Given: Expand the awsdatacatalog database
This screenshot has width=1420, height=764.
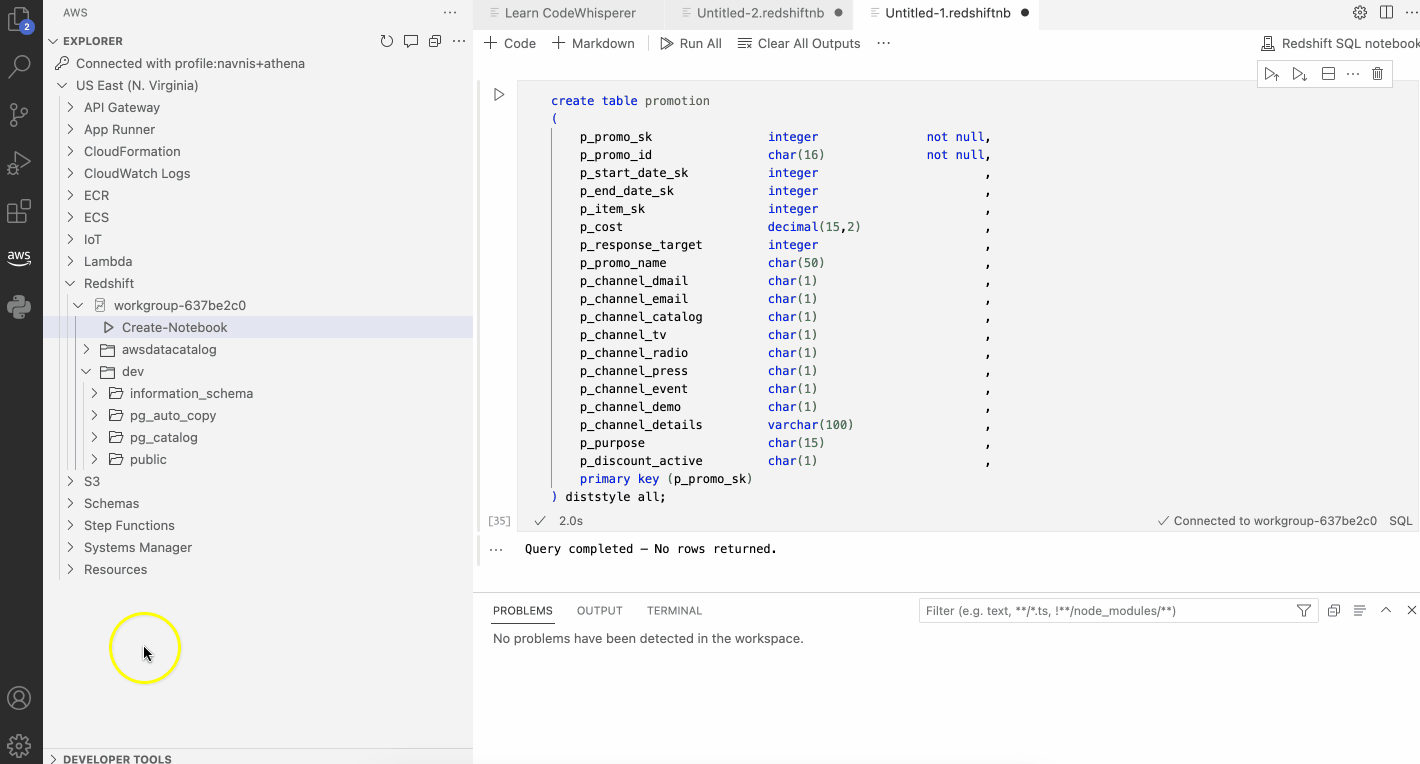Looking at the screenshot, I should (86, 349).
